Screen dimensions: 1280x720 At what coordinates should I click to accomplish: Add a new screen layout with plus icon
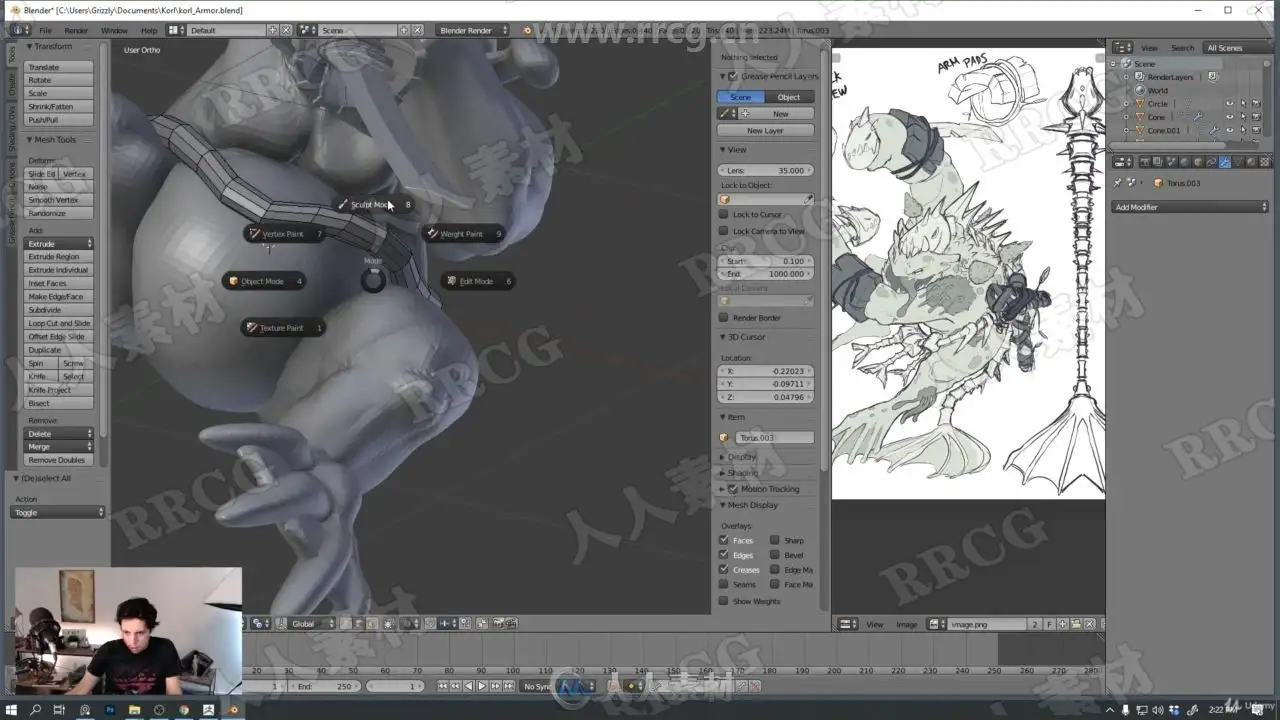(273, 31)
